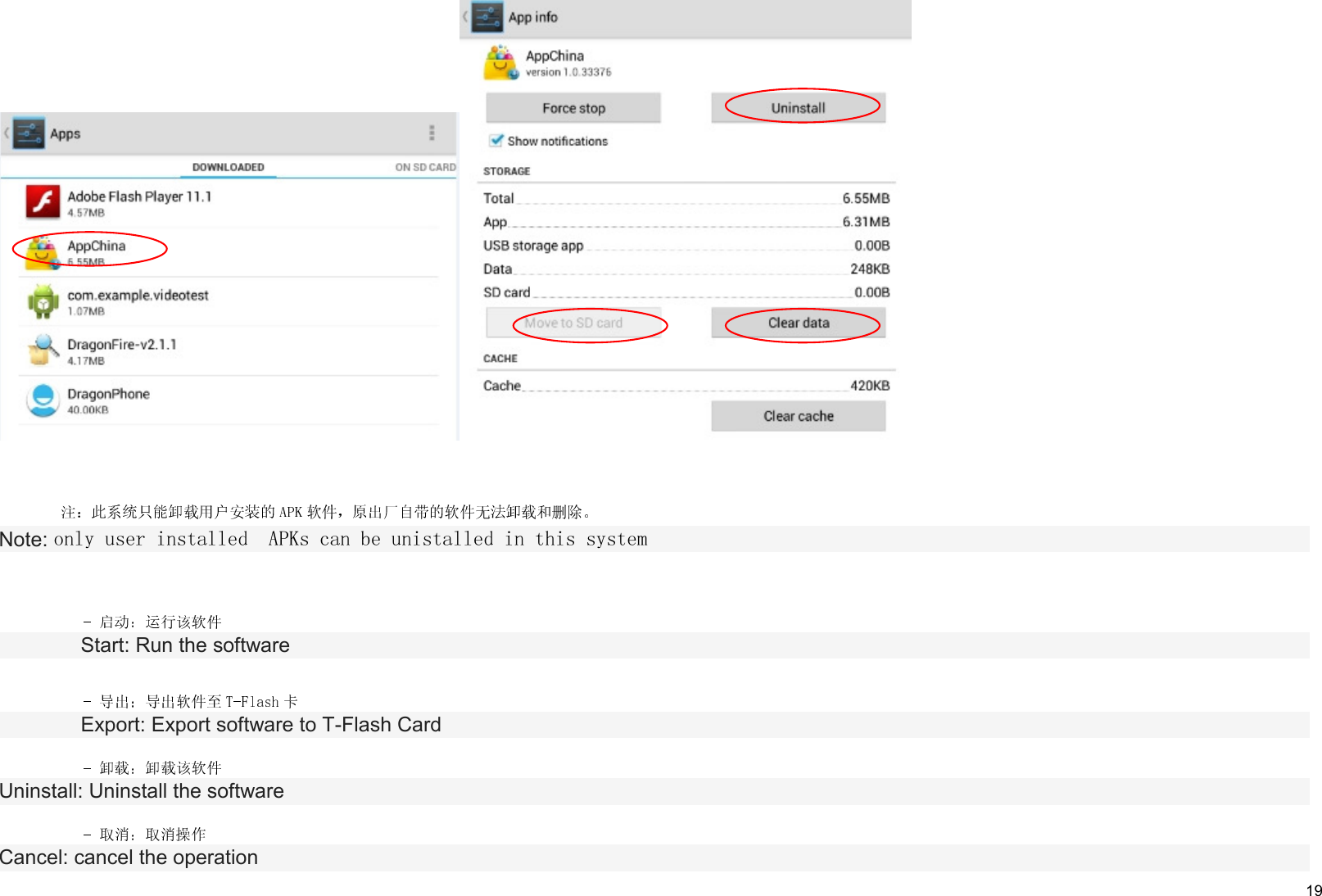The height and width of the screenshot is (896, 1322).
Task: Click 'Uninstall: Uninstall the software' line
Action: (x=142, y=791)
